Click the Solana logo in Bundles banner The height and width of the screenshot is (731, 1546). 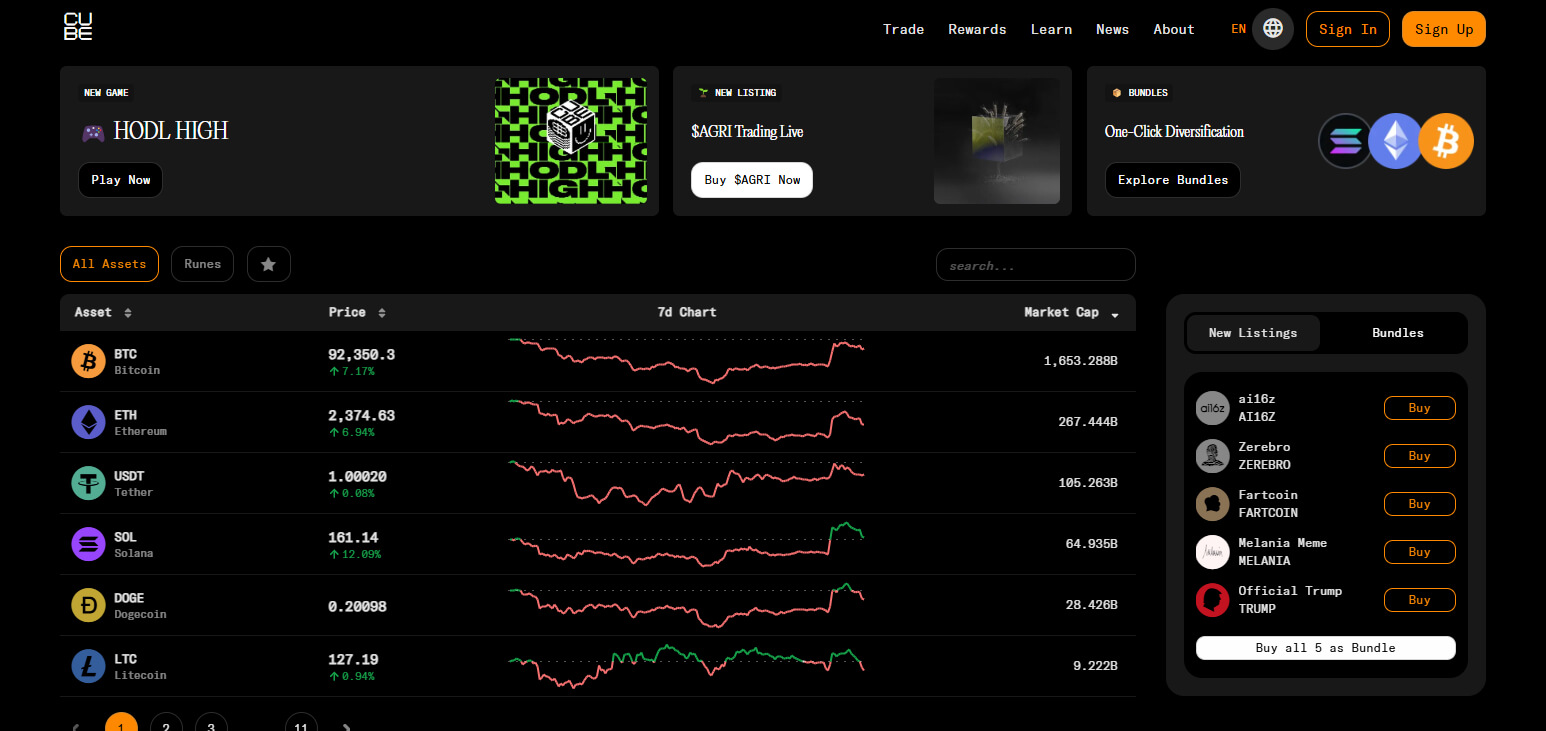pyautogui.click(x=1345, y=141)
